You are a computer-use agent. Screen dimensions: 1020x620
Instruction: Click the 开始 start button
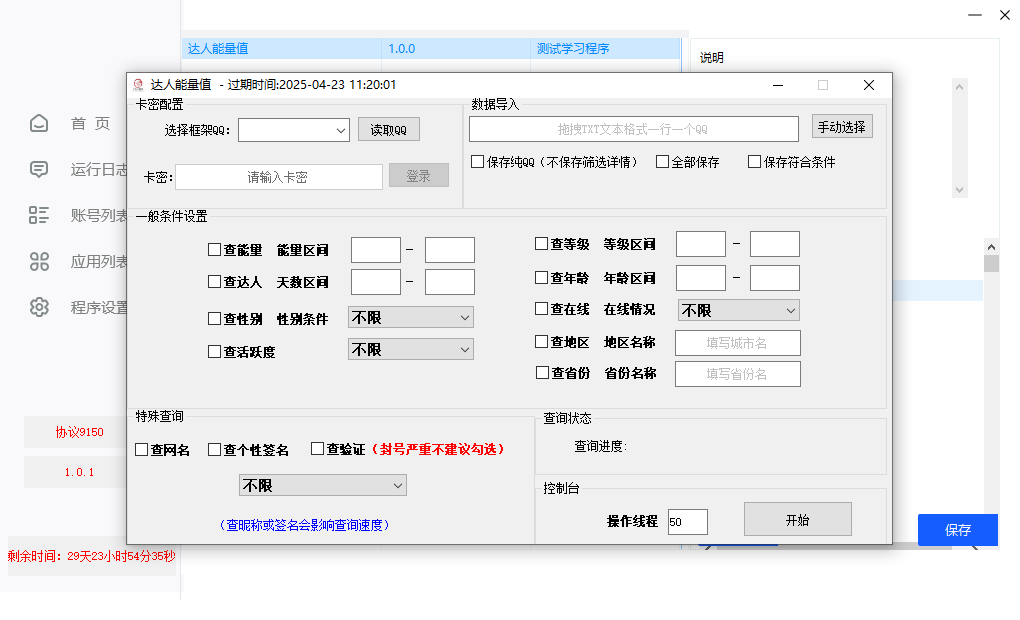(x=797, y=520)
